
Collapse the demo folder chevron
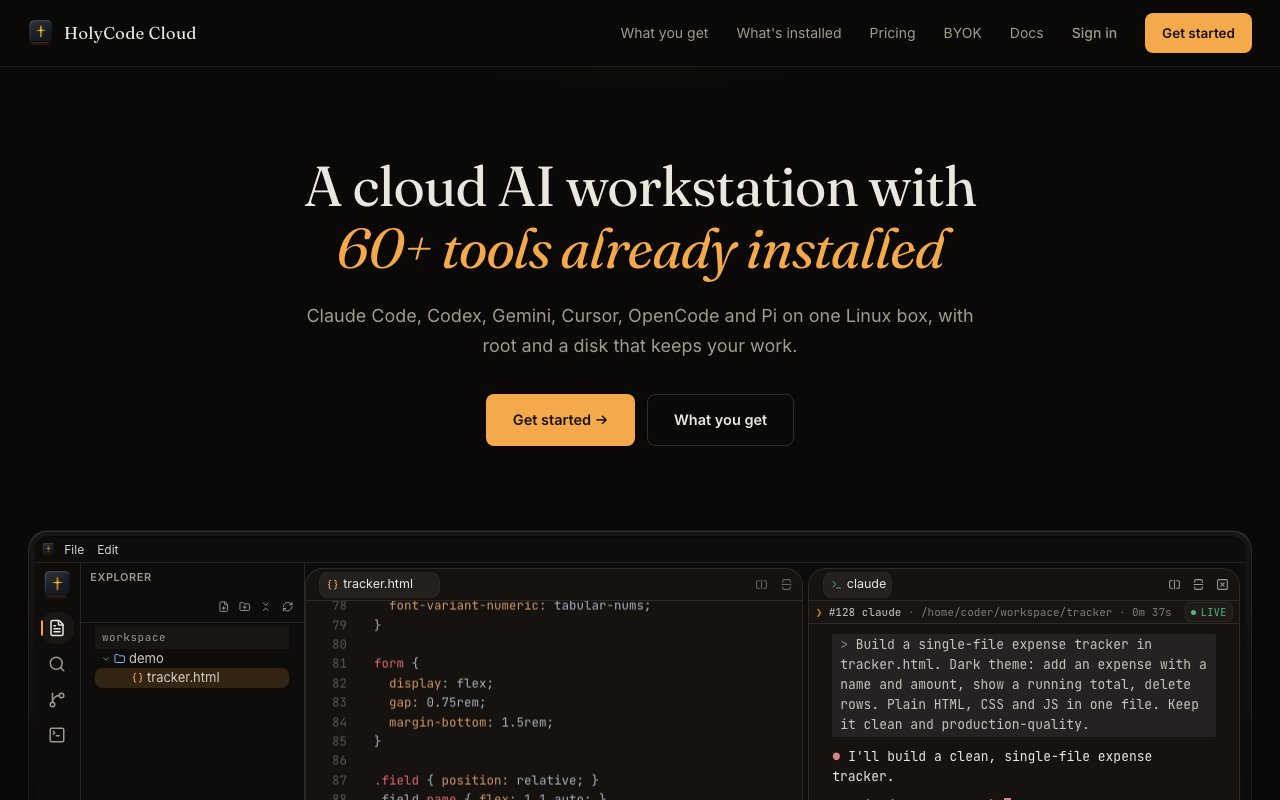[106, 658]
